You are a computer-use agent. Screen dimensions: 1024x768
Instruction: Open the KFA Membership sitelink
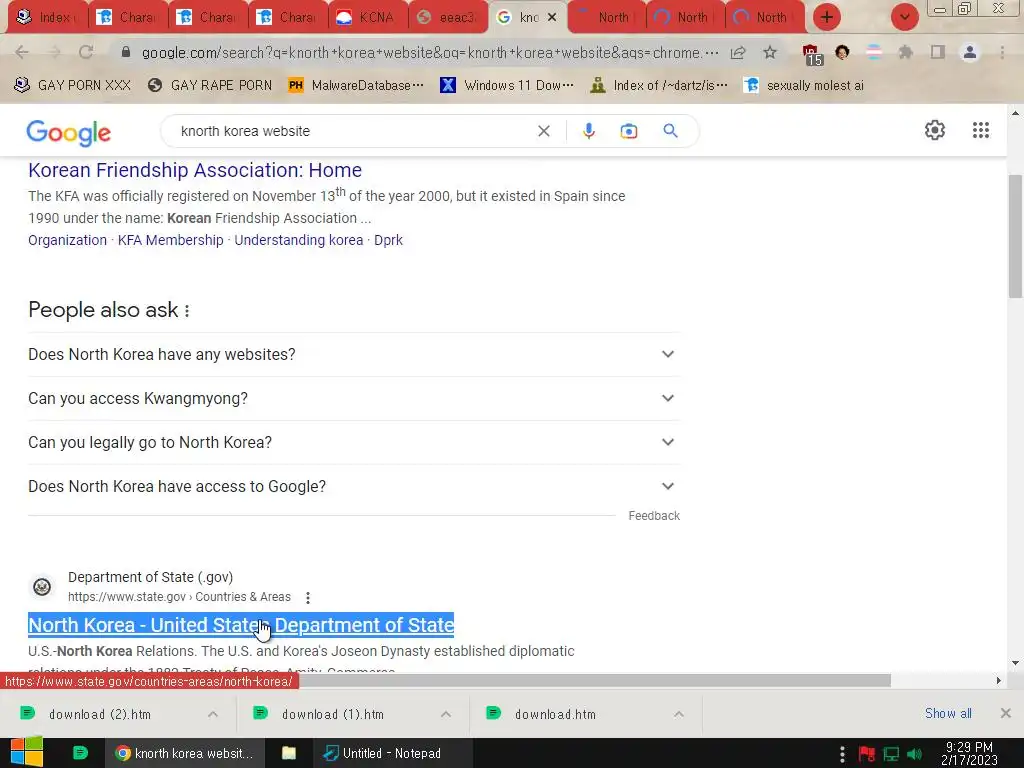[170, 240]
